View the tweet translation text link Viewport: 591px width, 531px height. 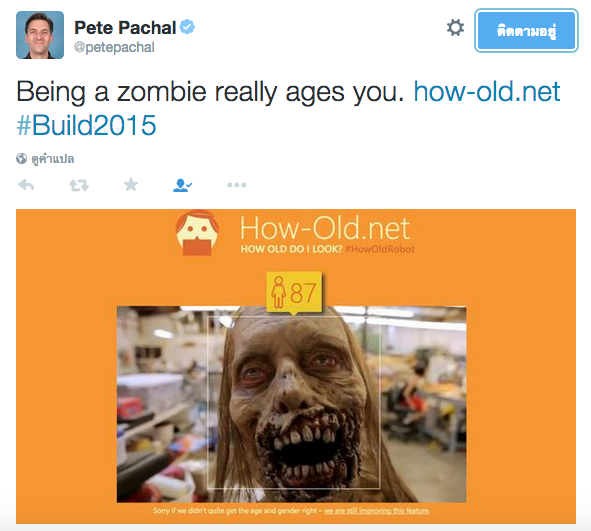53,159
